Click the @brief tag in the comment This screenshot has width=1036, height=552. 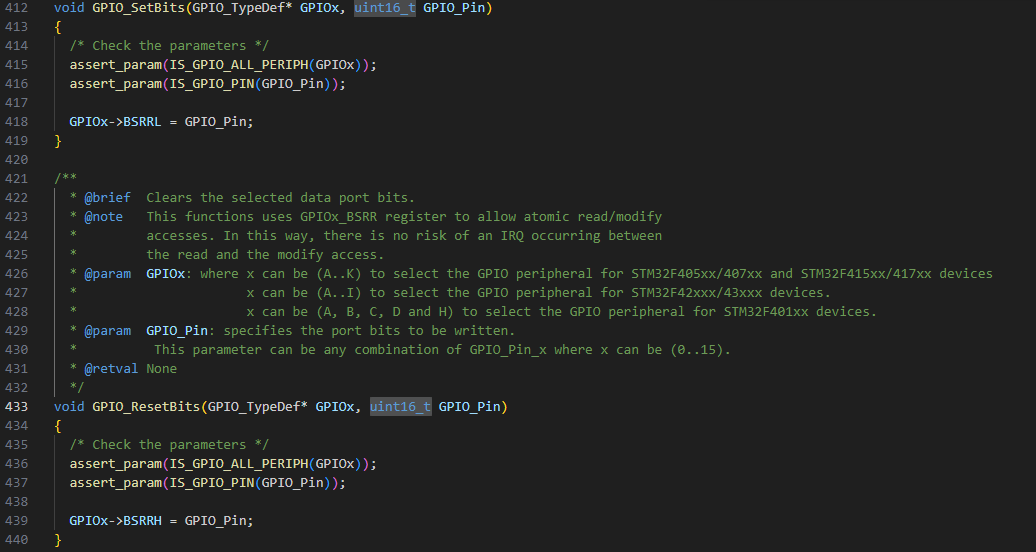tap(108, 198)
